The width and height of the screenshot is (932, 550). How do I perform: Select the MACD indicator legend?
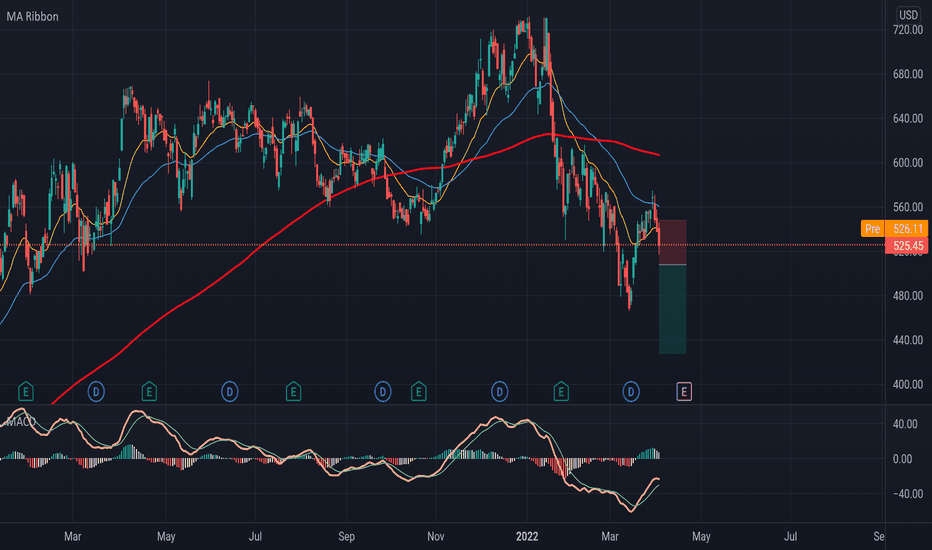pos(21,422)
